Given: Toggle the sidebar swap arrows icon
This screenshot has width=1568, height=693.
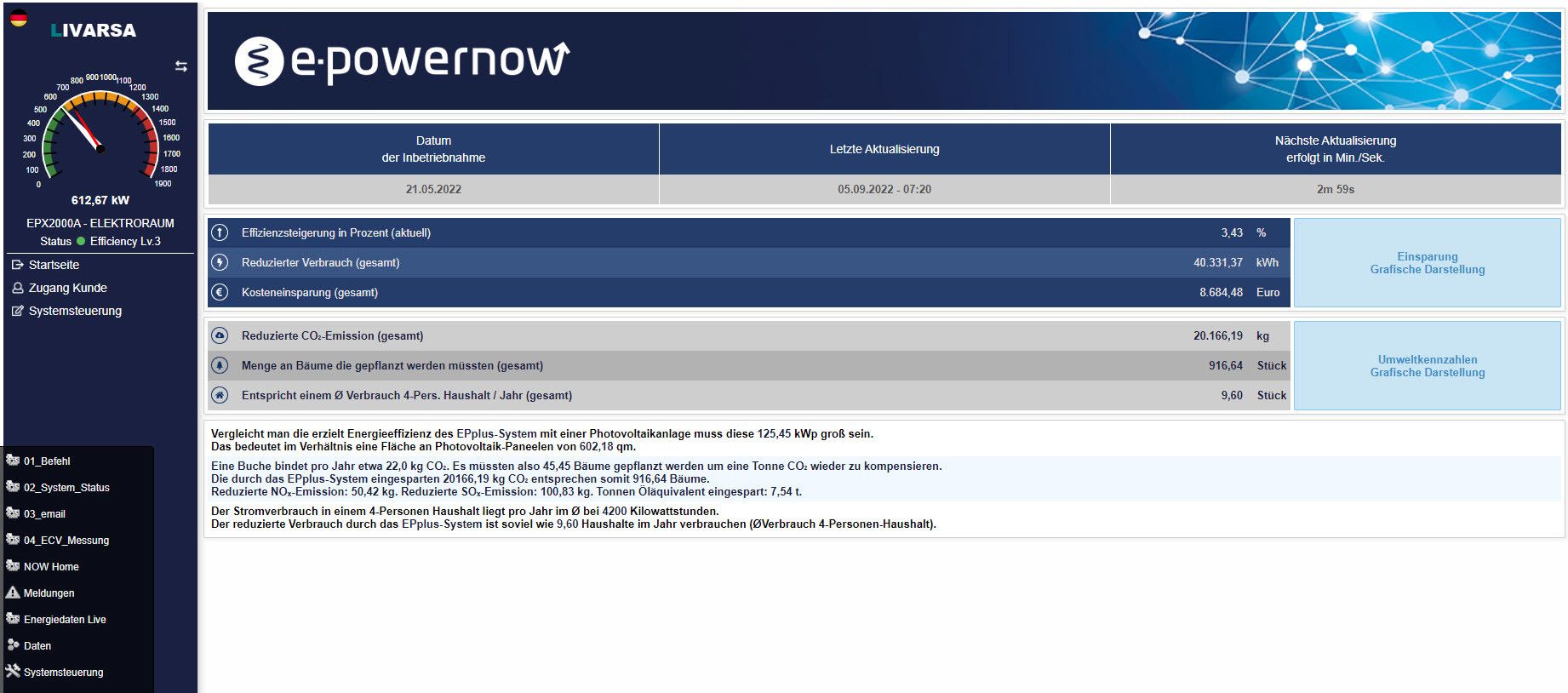Looking at the screenshot, I should click(x=181, y=66).
